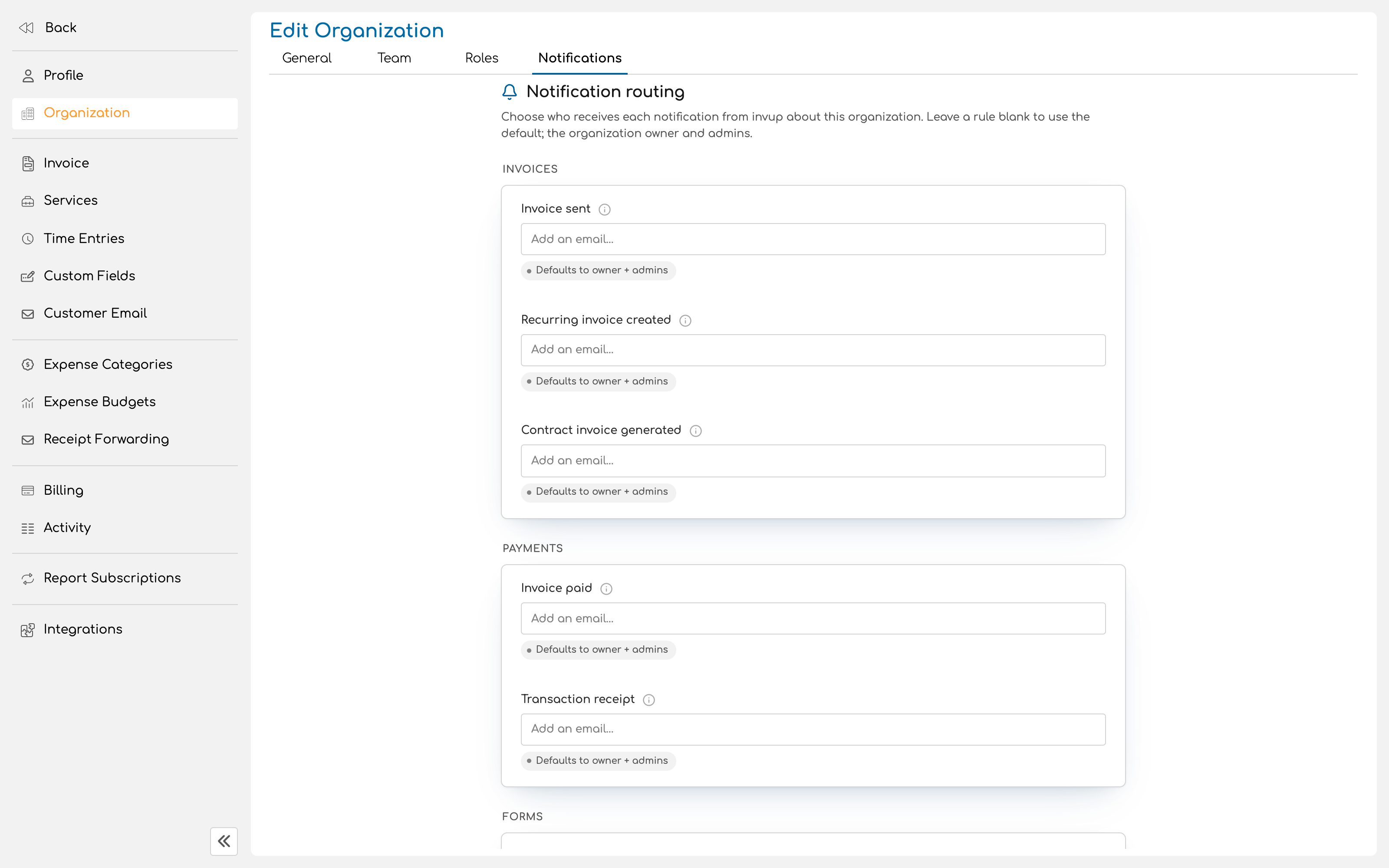Click the PAYMENTS section label

pyautogui.click(x=533, y=549)
